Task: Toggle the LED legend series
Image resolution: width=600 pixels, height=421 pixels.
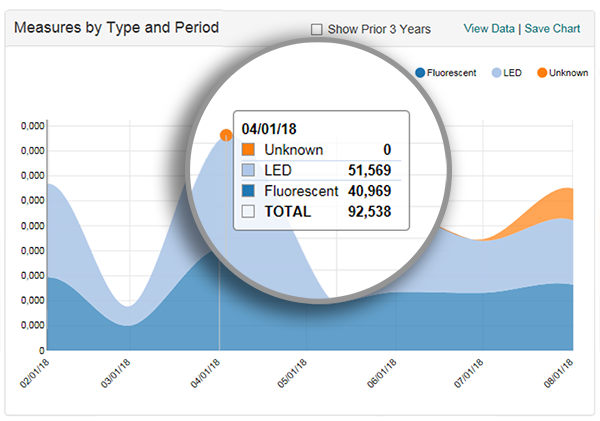Action: [507, 73]
